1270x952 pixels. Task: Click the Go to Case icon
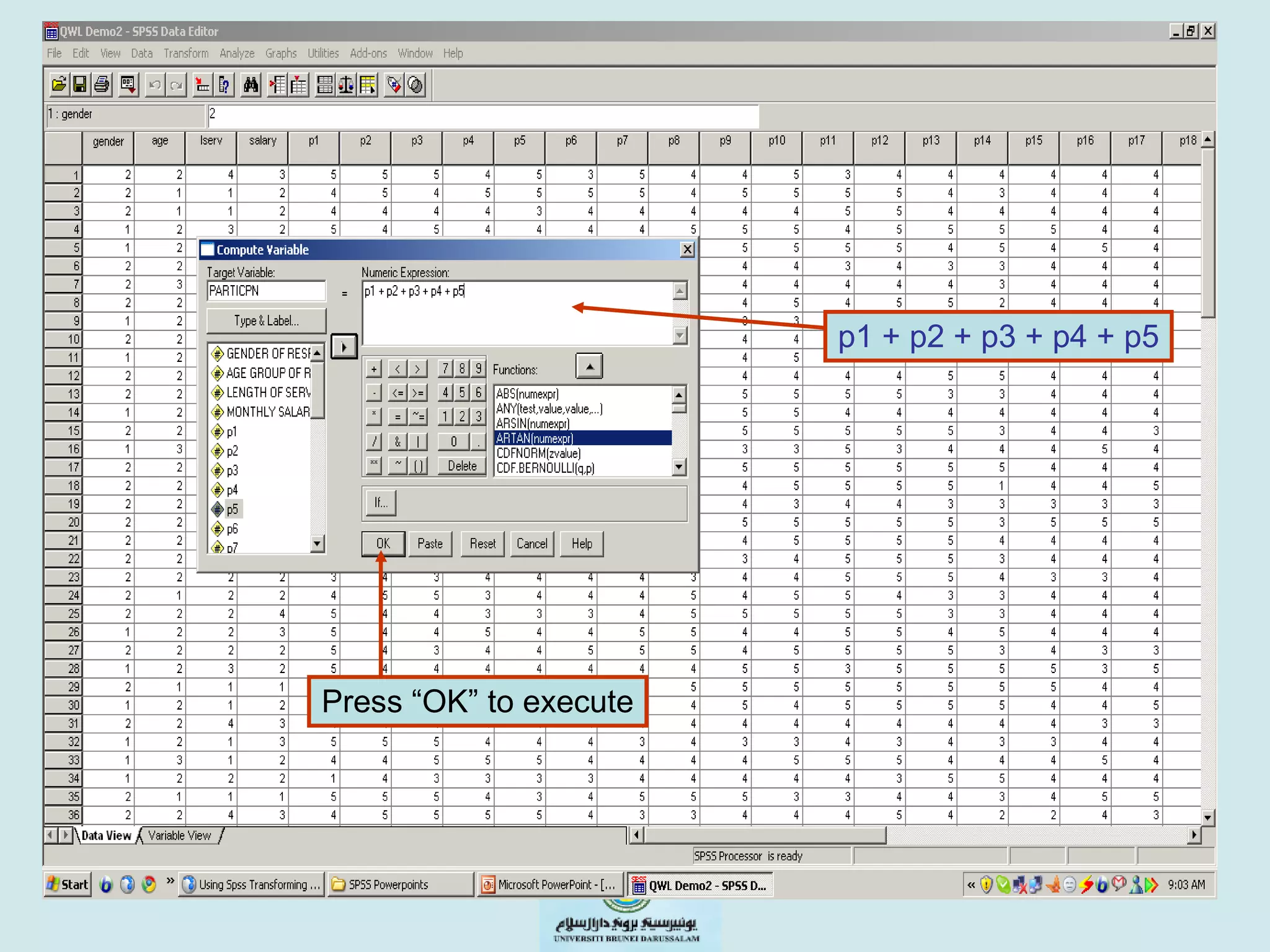[202, 84]
